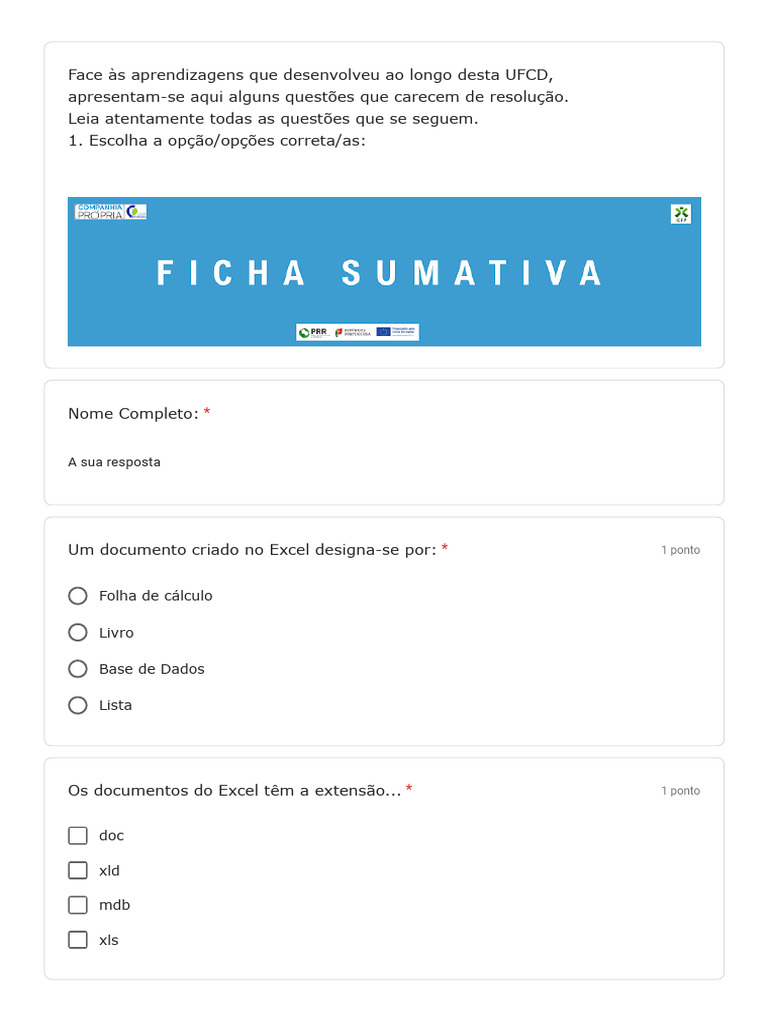Pick the 'Base de Dados' radio option
The image size is (768, 1024).
78,669
